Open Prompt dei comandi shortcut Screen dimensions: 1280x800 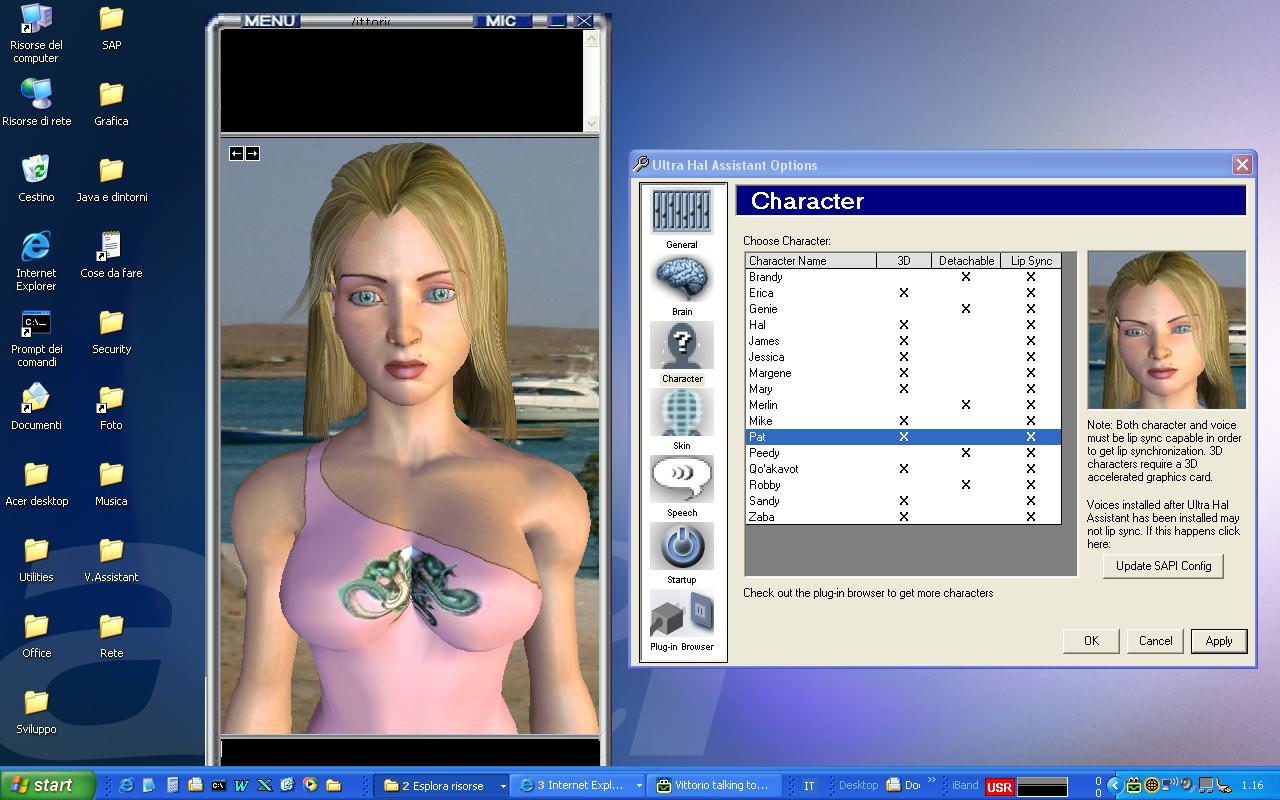coord(36,338)
